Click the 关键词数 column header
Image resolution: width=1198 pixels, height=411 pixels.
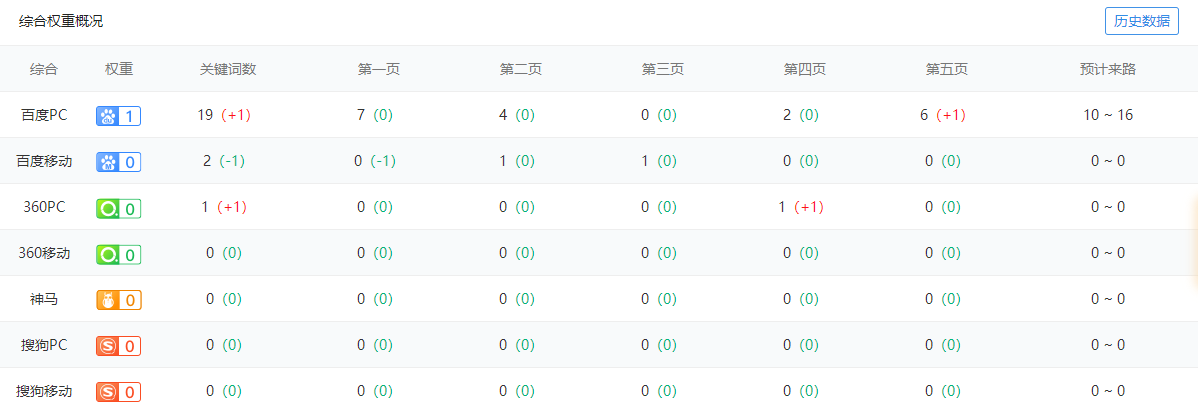tap(228, 69)
